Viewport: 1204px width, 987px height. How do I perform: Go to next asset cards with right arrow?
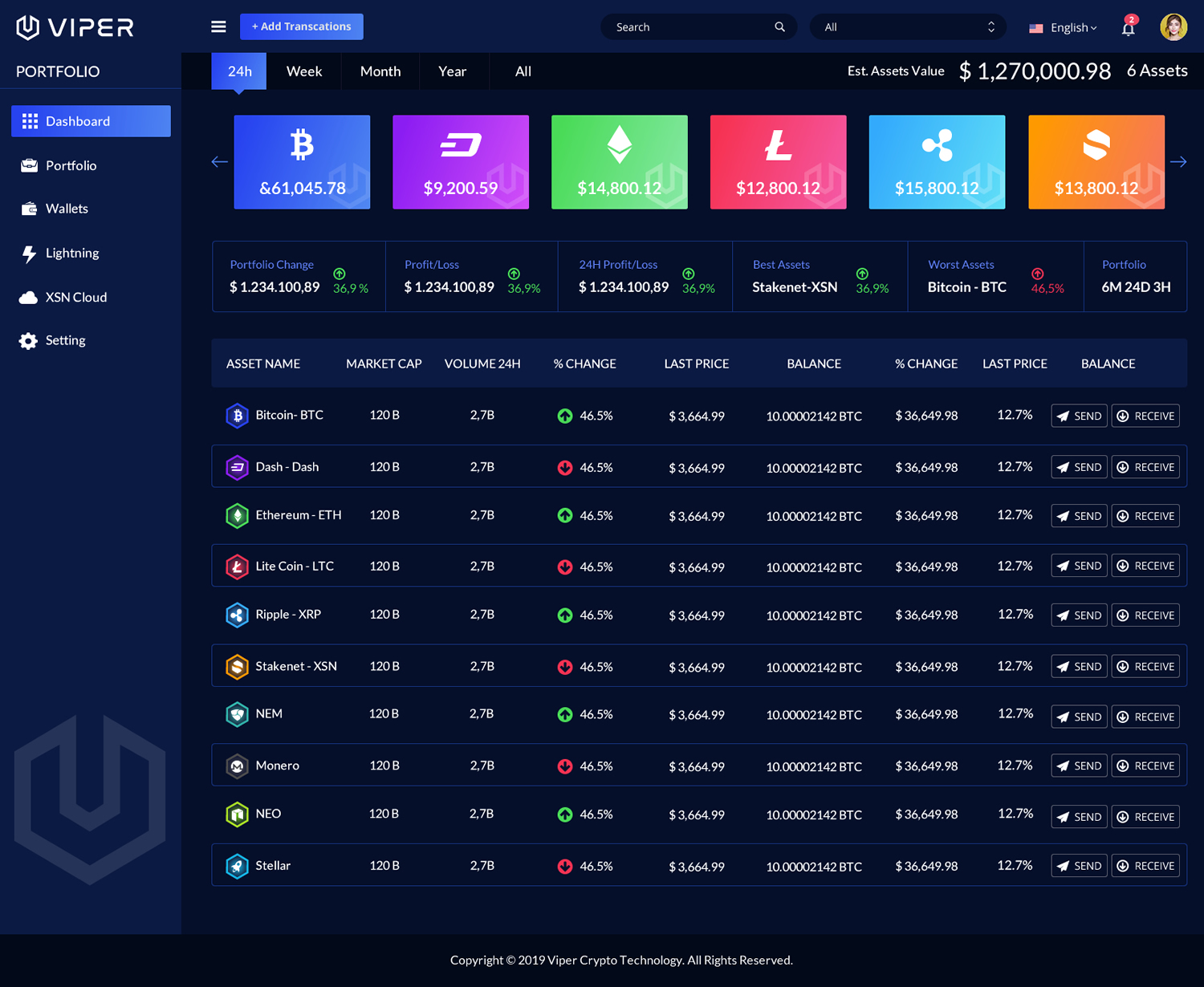(1178, 161)
